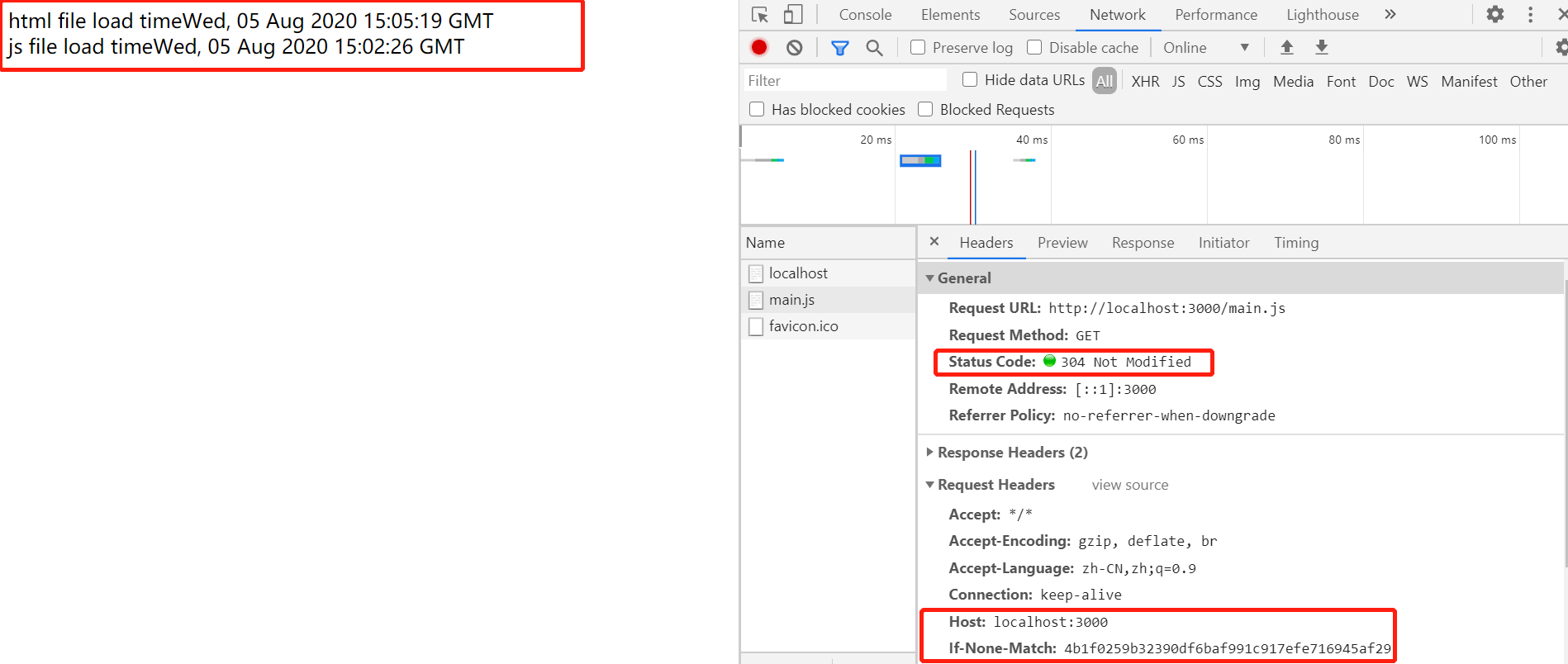Click the inspect element cursor icon
1568x664 pixels.
click(x=760, y=15)
